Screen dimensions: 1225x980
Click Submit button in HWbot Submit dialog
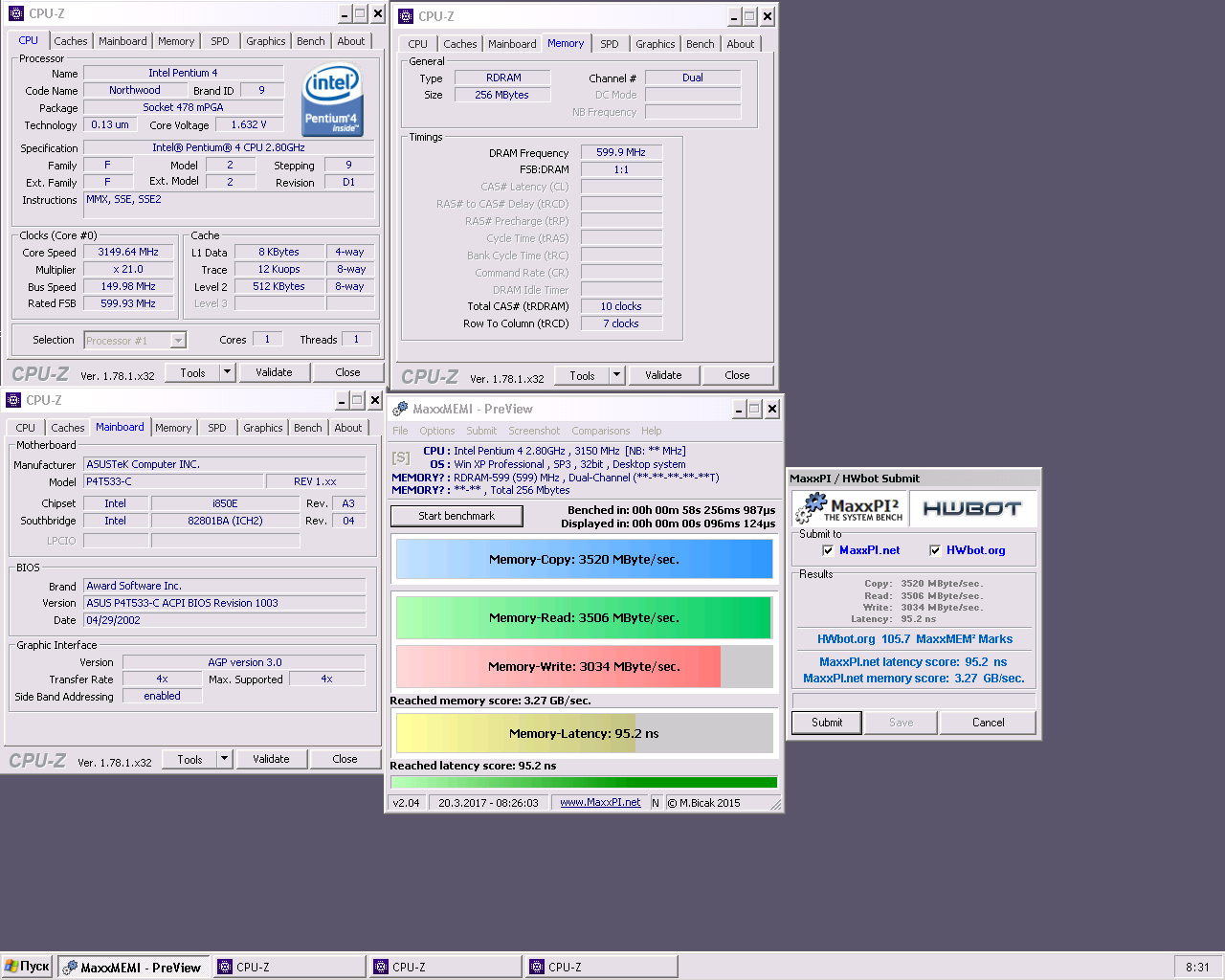tap(827, 723)
